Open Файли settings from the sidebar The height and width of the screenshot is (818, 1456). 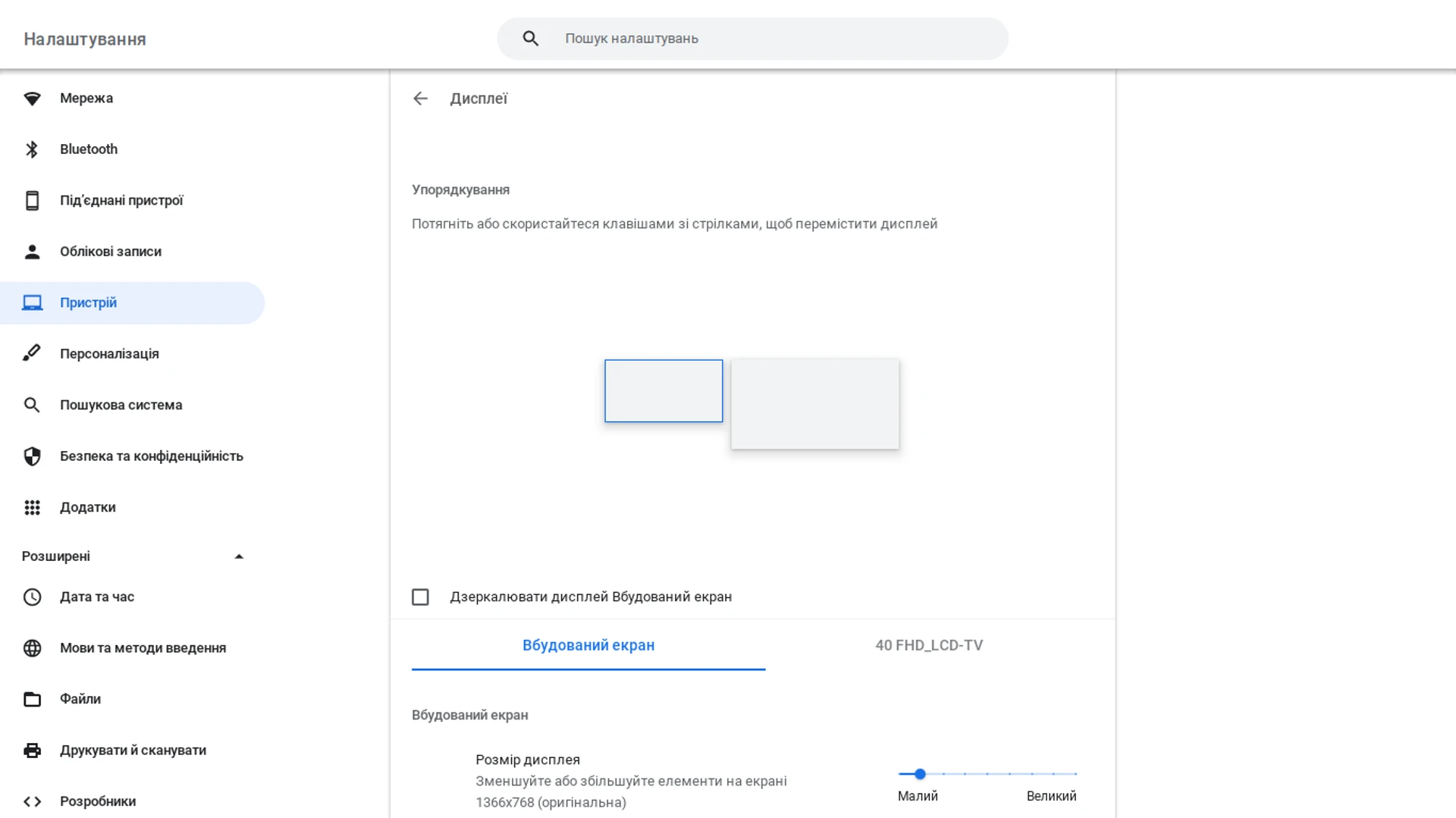pos(80,698)
